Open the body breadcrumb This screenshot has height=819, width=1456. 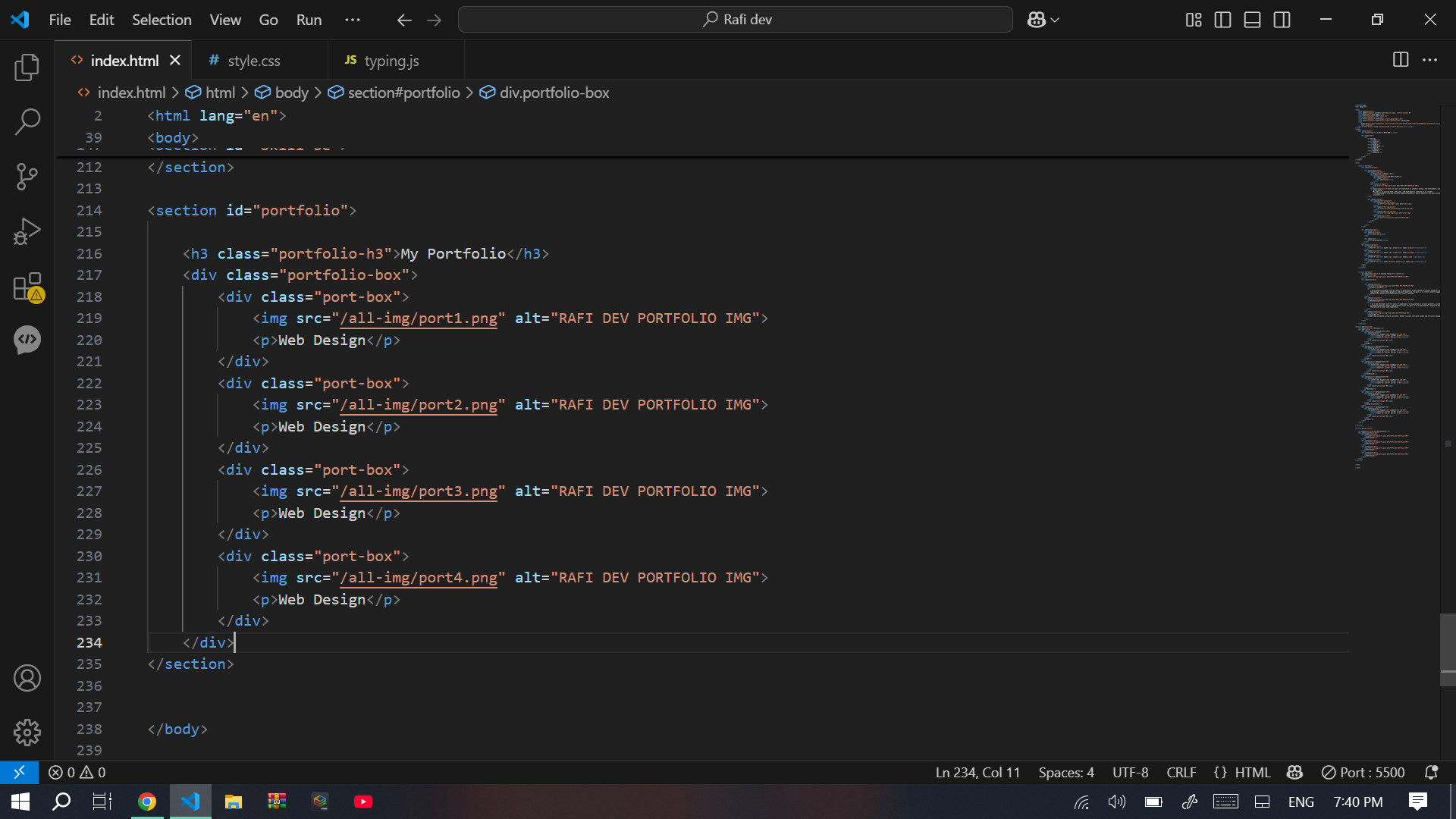[282, 93]
